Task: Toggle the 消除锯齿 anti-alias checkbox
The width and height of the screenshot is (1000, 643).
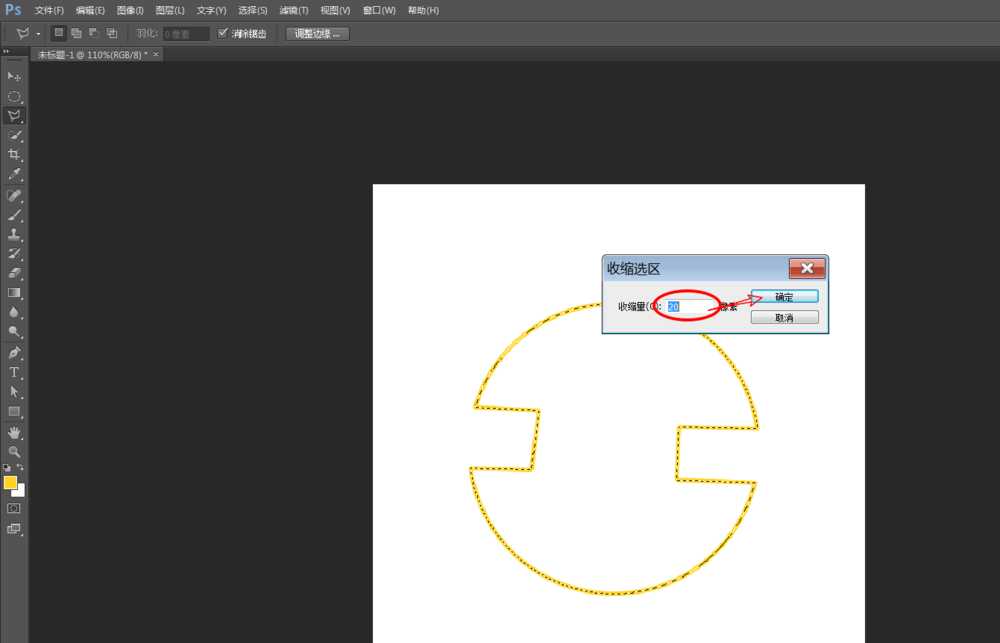Action: 223,33
